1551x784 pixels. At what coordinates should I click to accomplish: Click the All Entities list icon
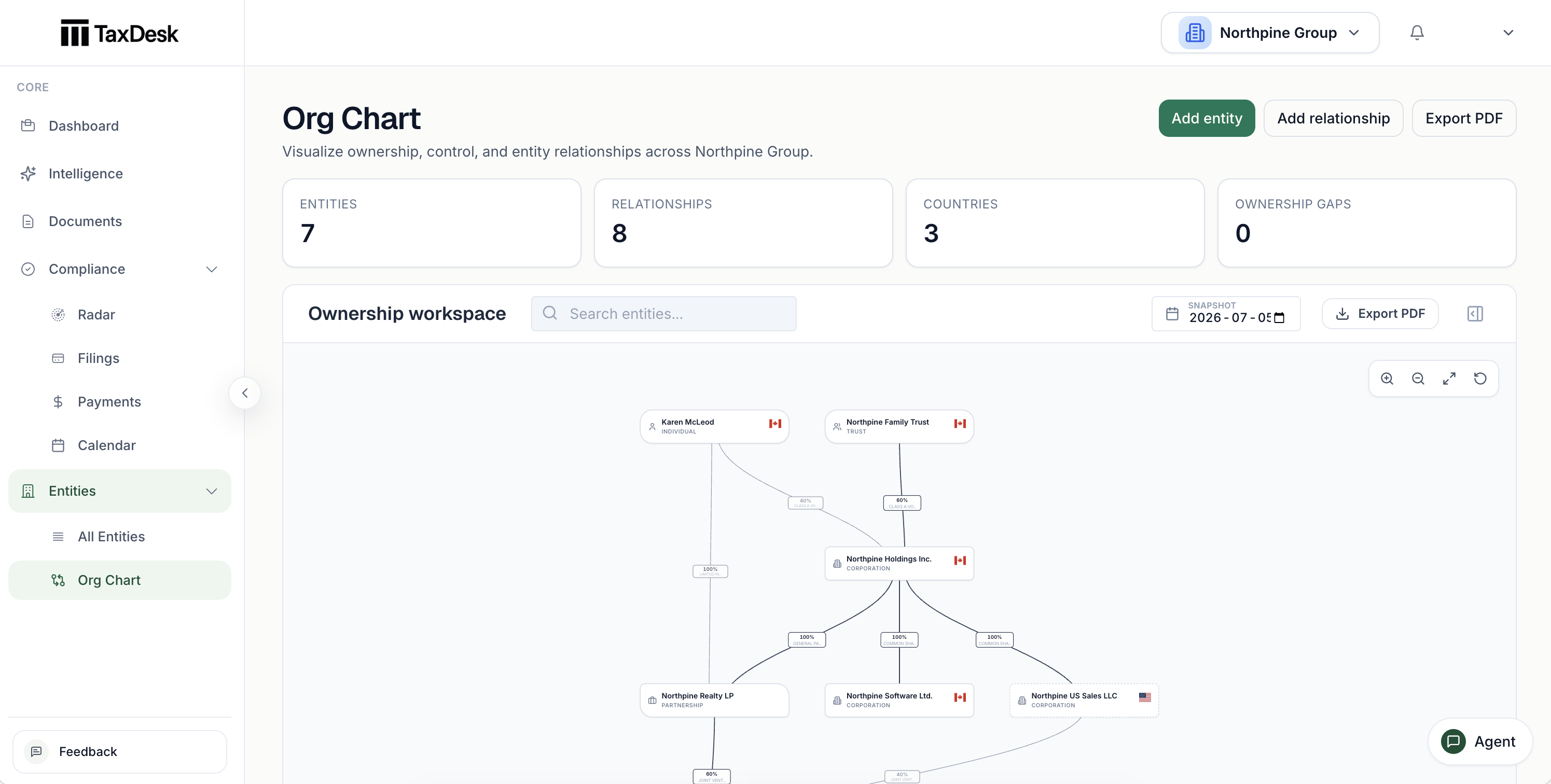pos(58,537)
